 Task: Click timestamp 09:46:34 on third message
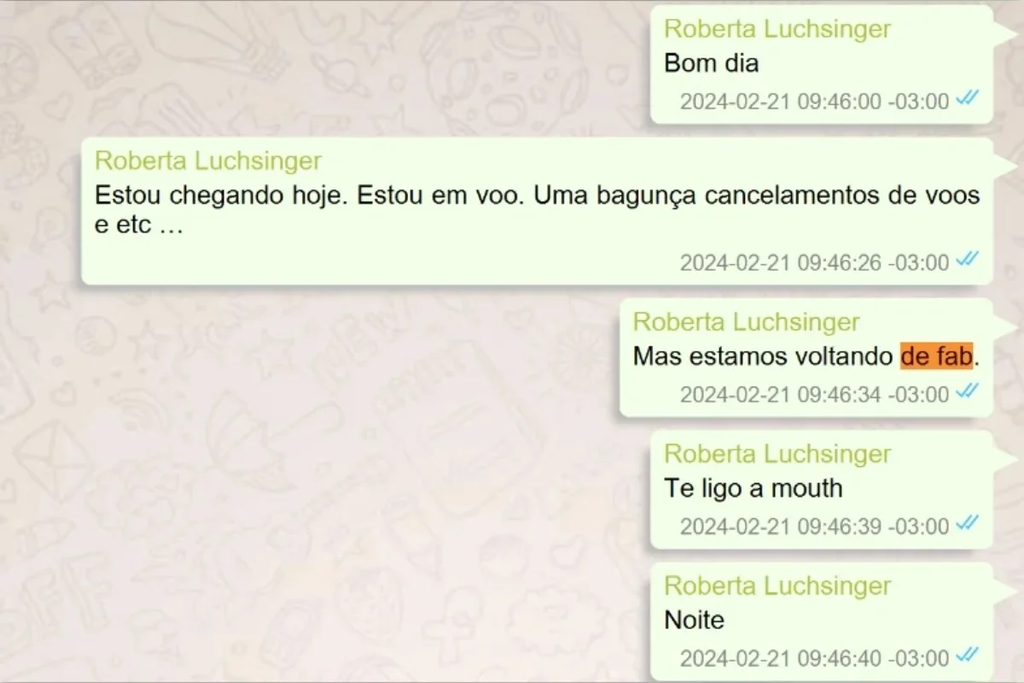point(814,395)
